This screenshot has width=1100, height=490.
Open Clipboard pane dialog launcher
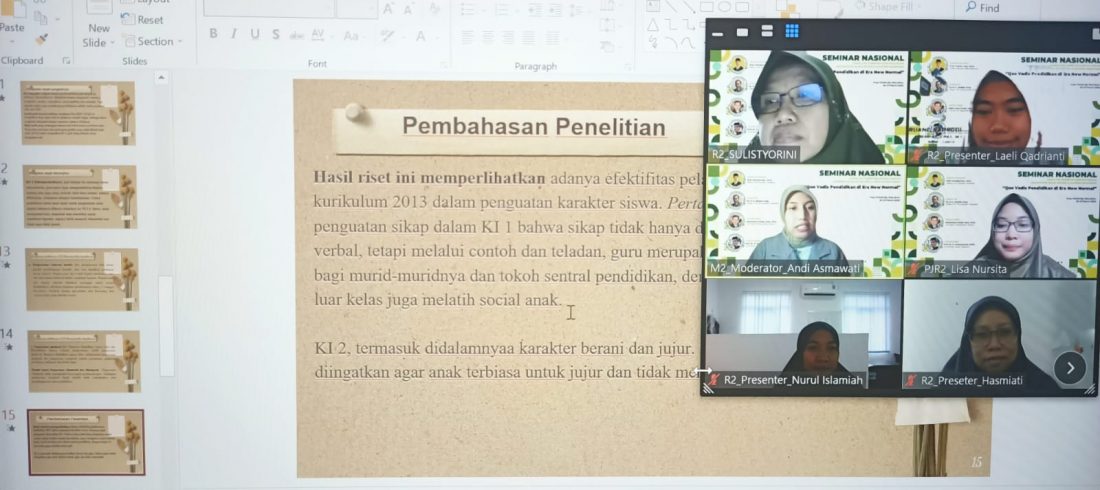[x=66, y=61]
